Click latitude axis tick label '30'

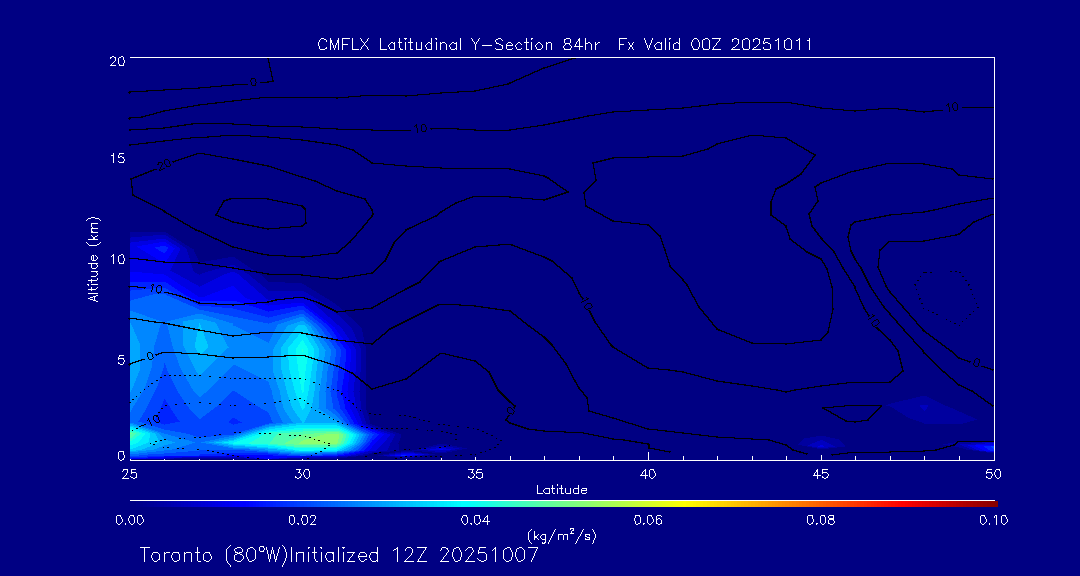302,475
